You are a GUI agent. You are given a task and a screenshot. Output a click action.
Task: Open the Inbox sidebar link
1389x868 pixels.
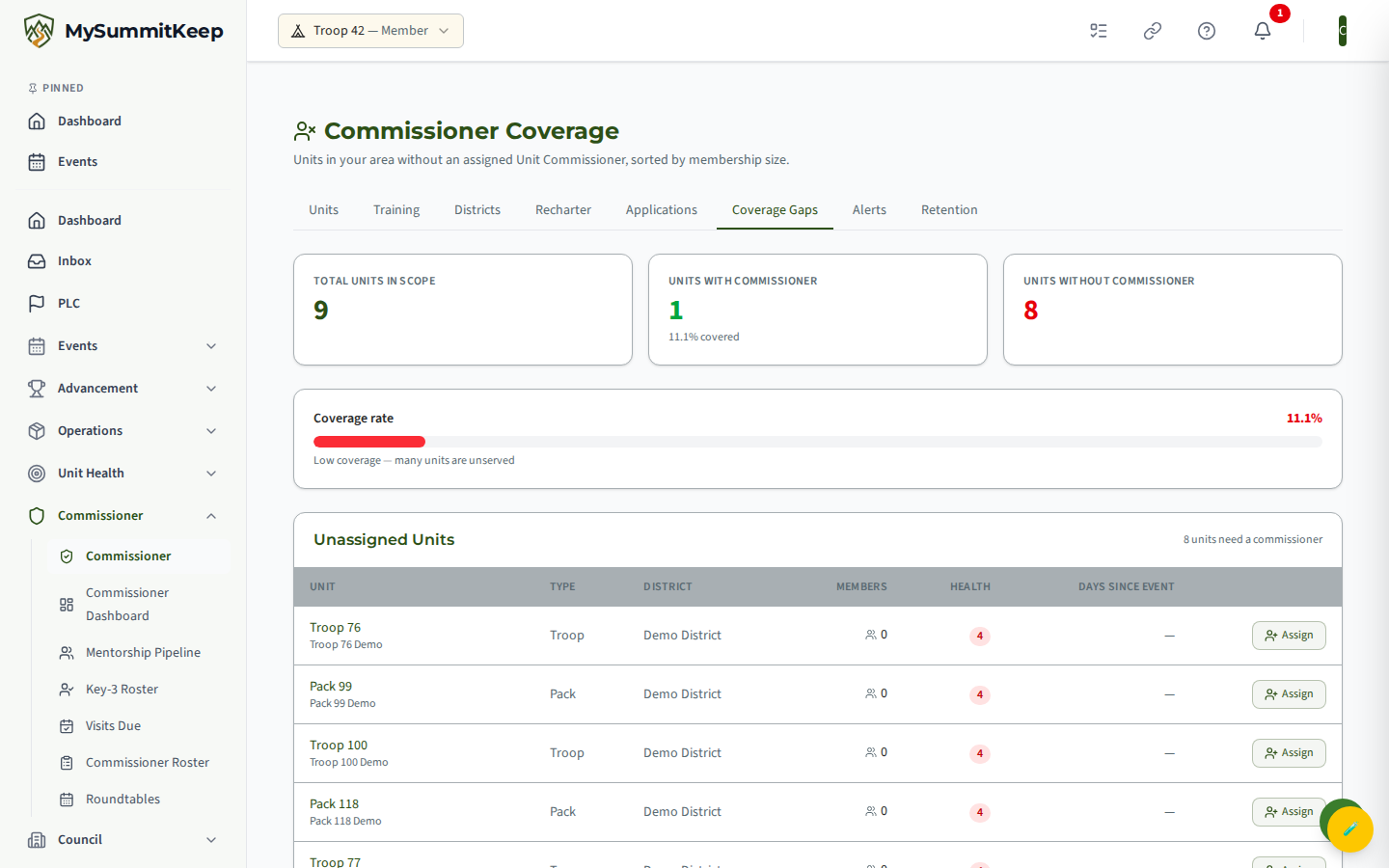coord(123,261)
